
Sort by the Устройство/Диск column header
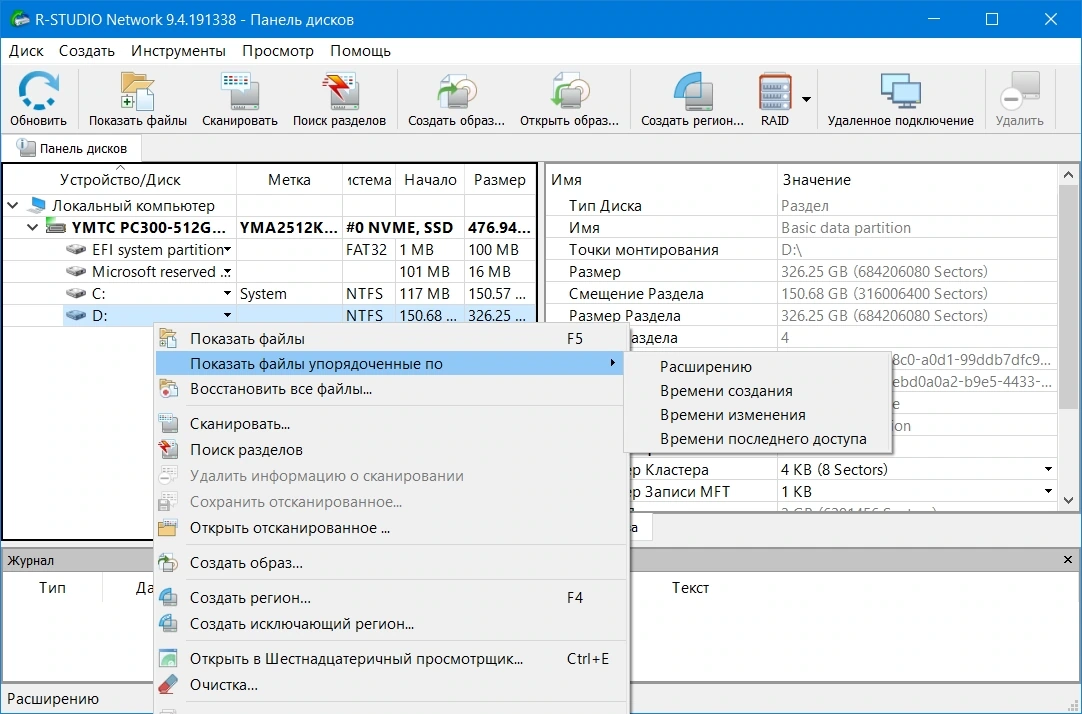tap(120, 180)
